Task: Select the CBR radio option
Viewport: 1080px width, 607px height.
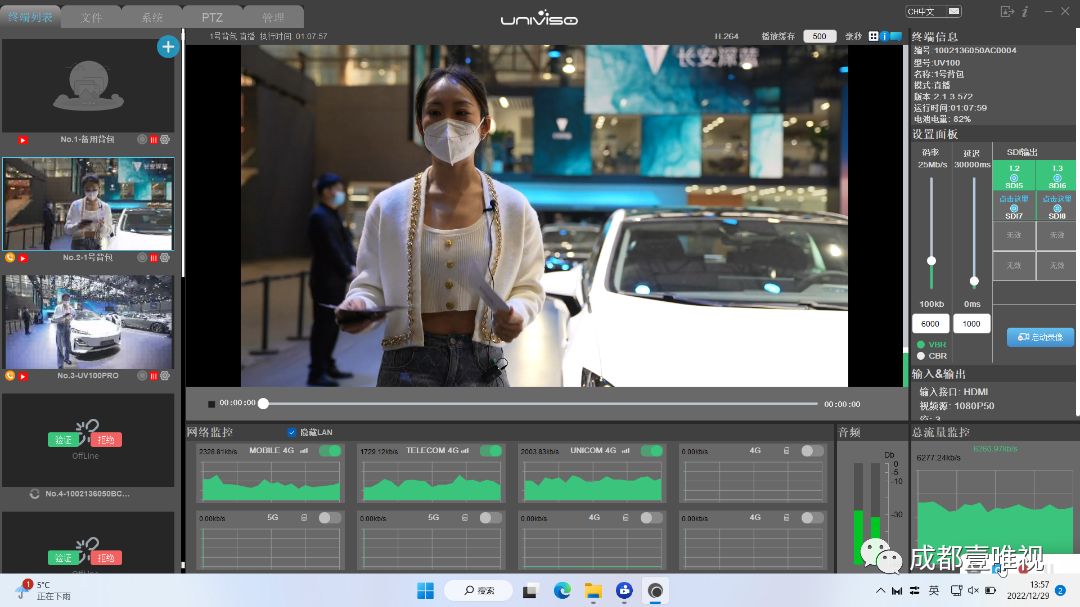Action: [x=921, y=356]
